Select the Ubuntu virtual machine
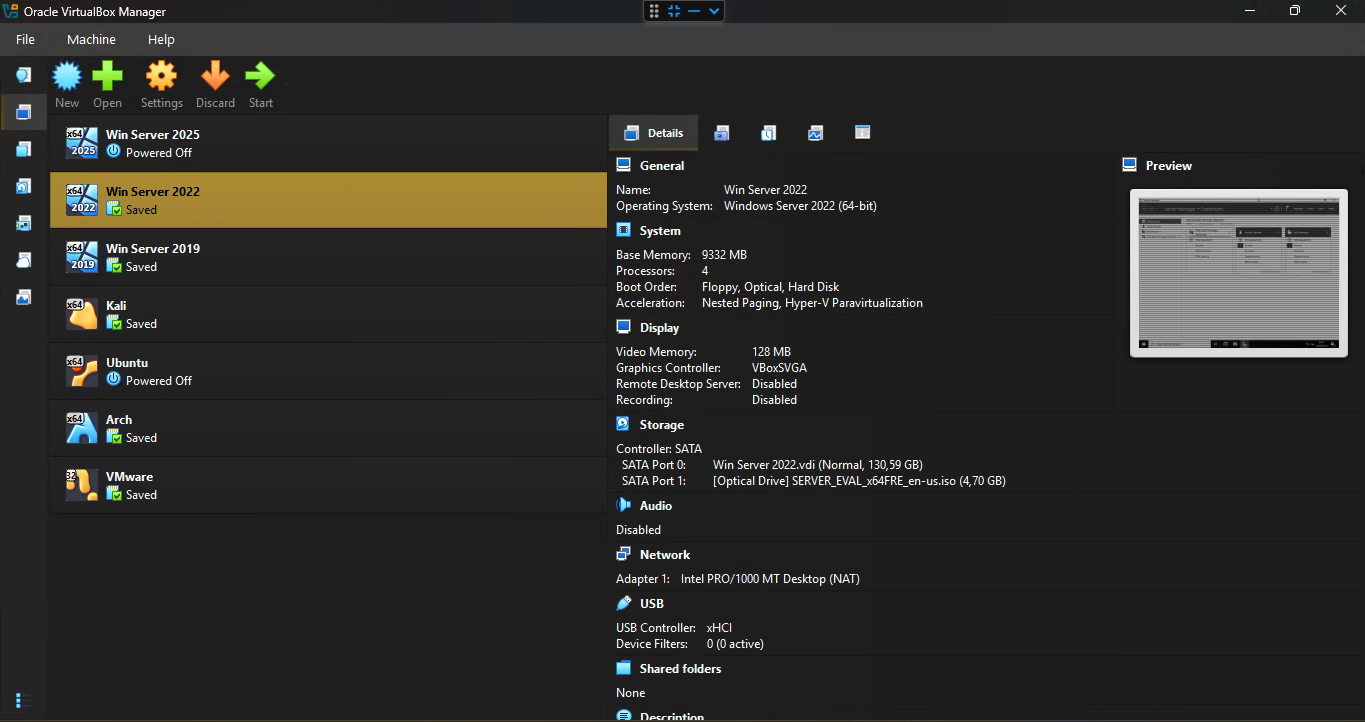The width and height of the screenshot is (1365, 722). click(328, 371)
